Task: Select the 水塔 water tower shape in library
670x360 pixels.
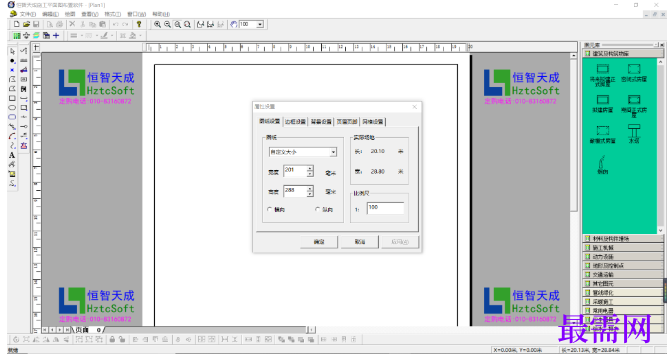Action: [x=634, y=133]
